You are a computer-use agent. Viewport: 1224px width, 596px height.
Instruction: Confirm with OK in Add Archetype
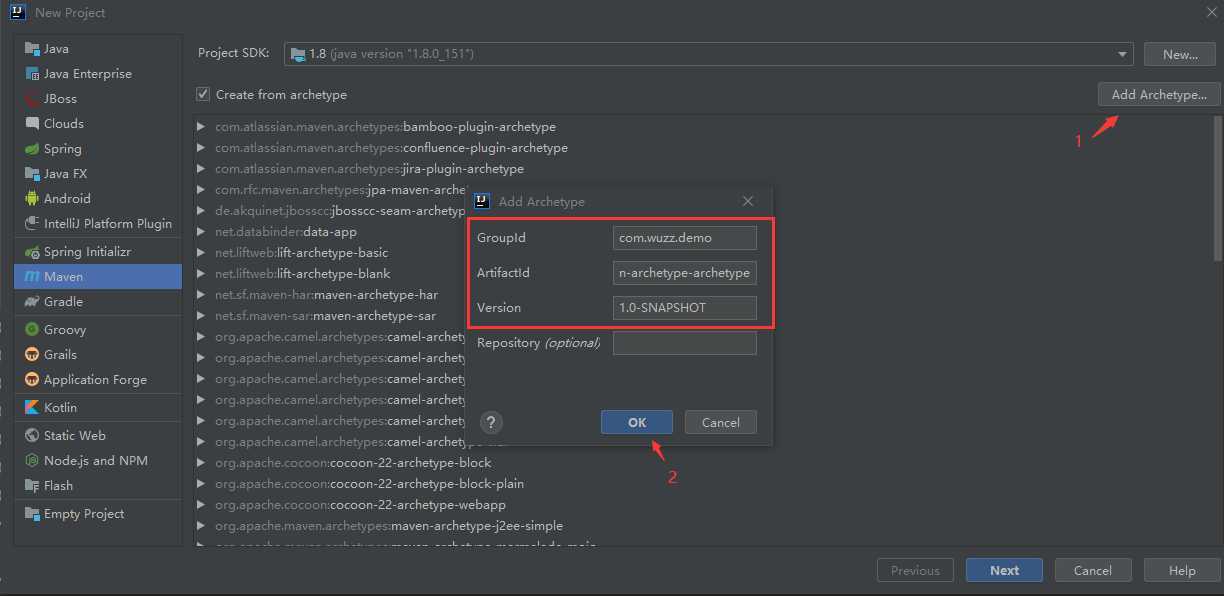click(x=637, y=422)
